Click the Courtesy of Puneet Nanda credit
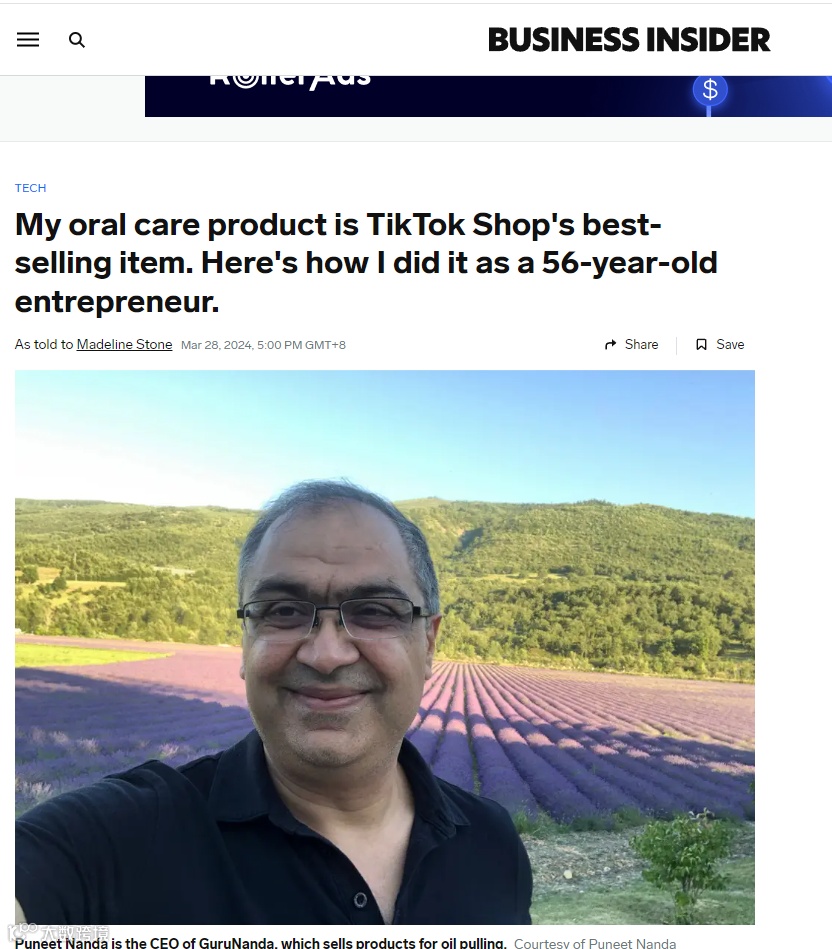The image size is (832, 949). (x=595, y=943)
